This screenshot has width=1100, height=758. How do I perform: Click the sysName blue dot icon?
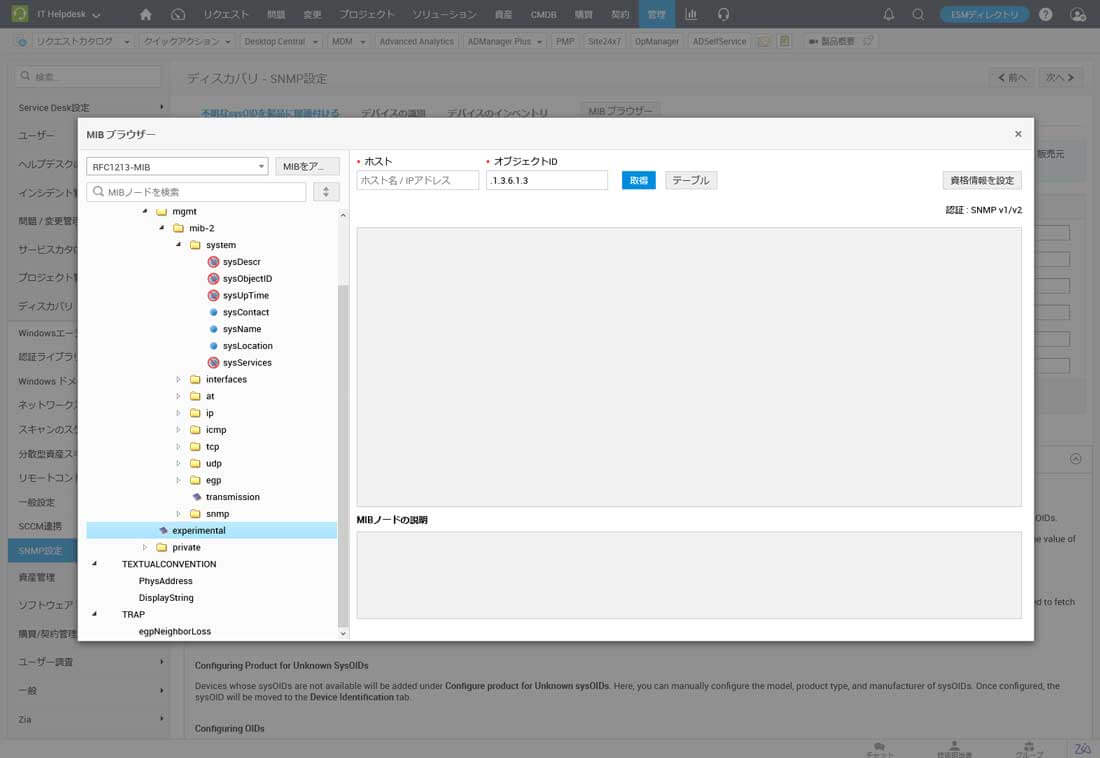(x=213, y=329)
